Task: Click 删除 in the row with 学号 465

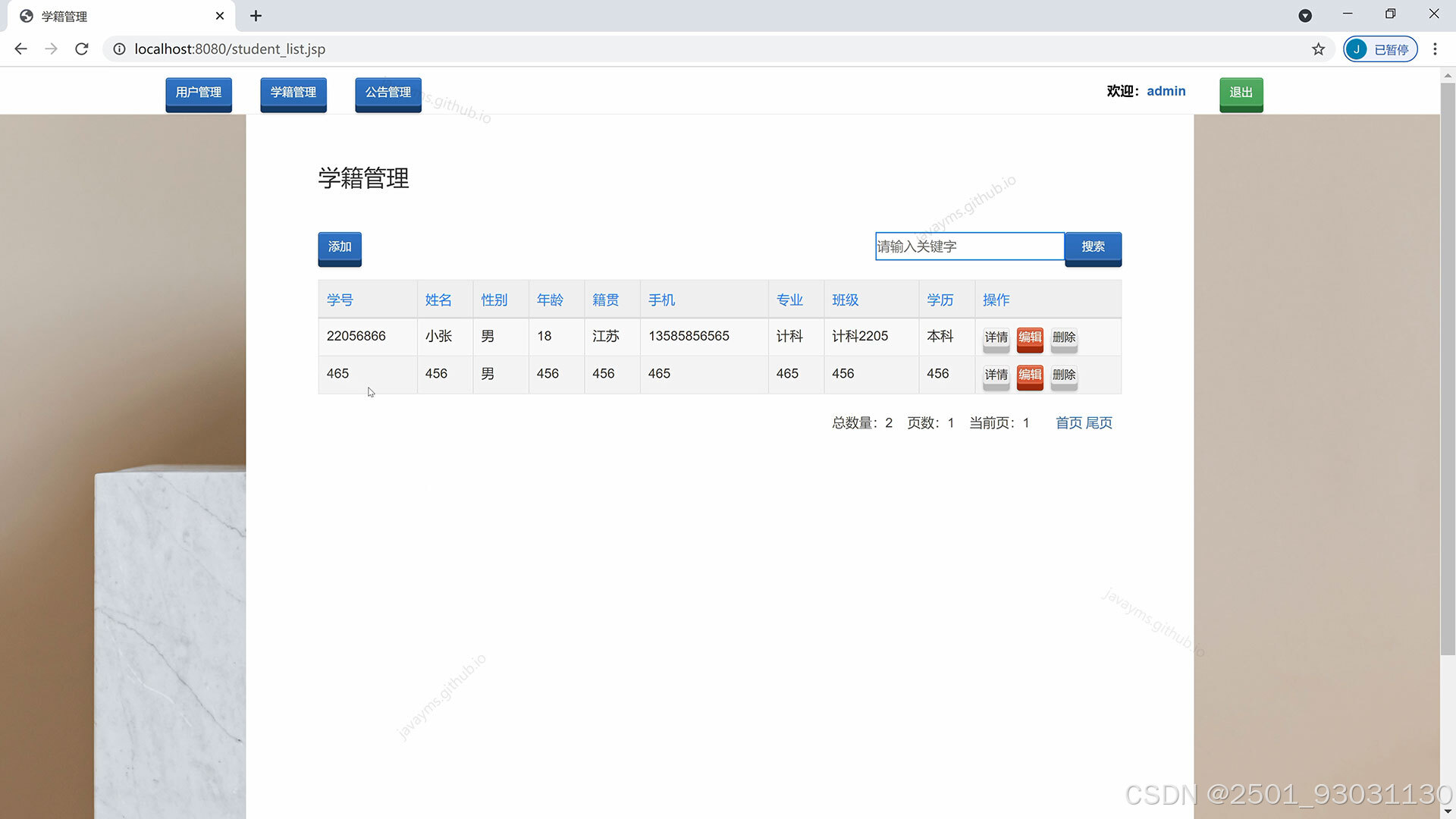Action: [1064, 377]
